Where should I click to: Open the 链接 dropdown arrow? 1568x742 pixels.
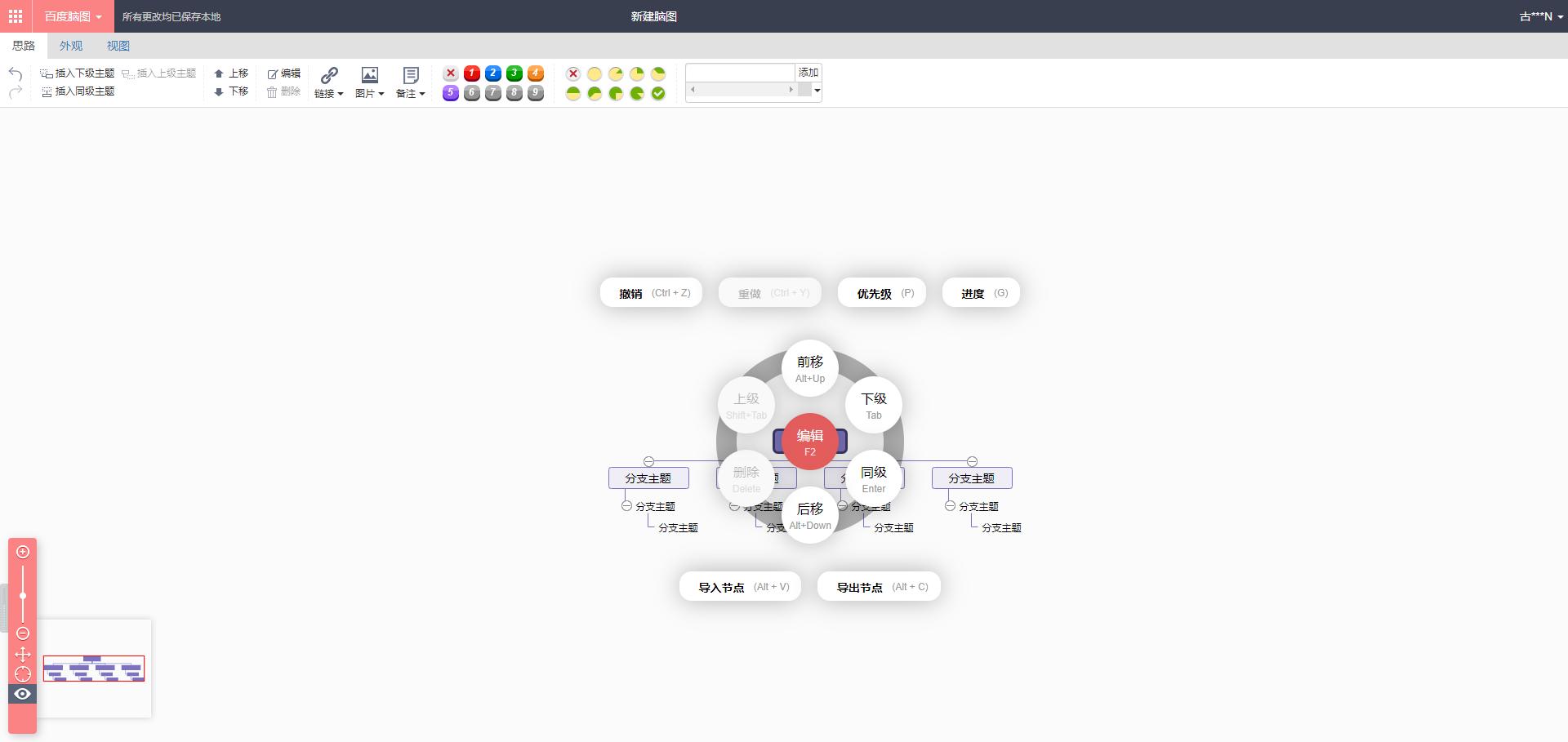tap(341, 93)
